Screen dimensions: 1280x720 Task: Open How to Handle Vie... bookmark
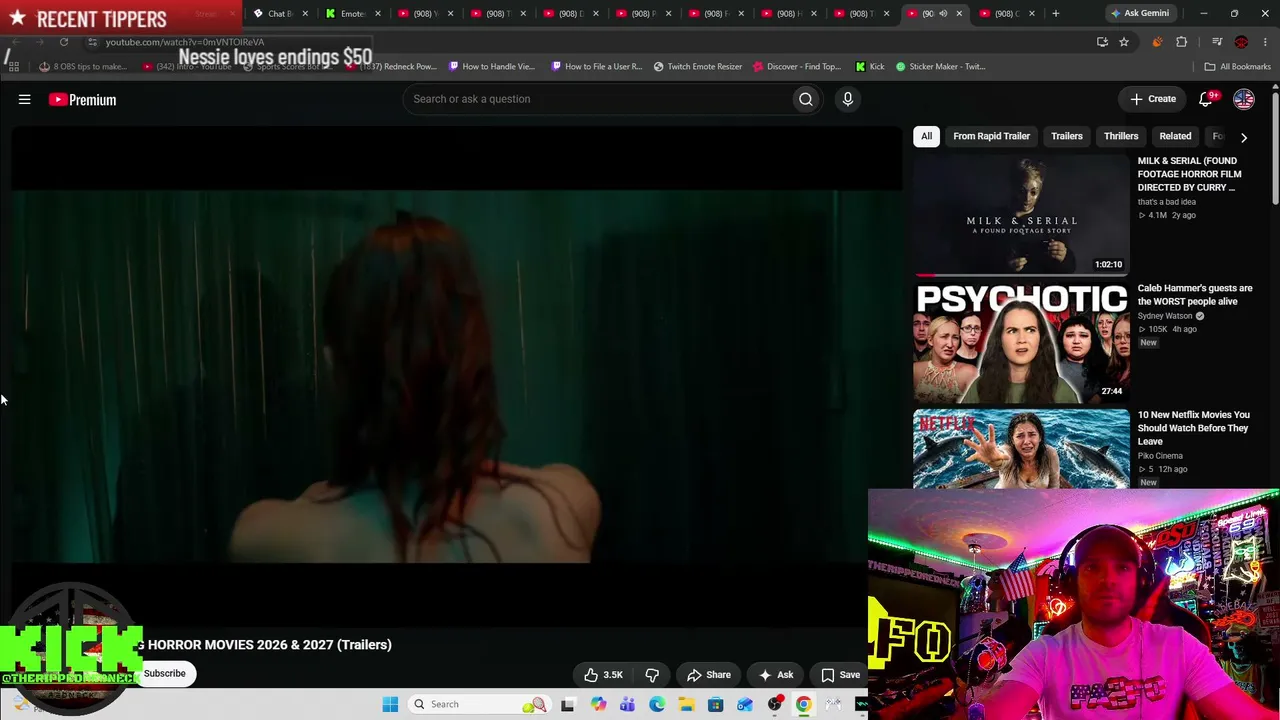pyautogui.click(x=492, y=67)
